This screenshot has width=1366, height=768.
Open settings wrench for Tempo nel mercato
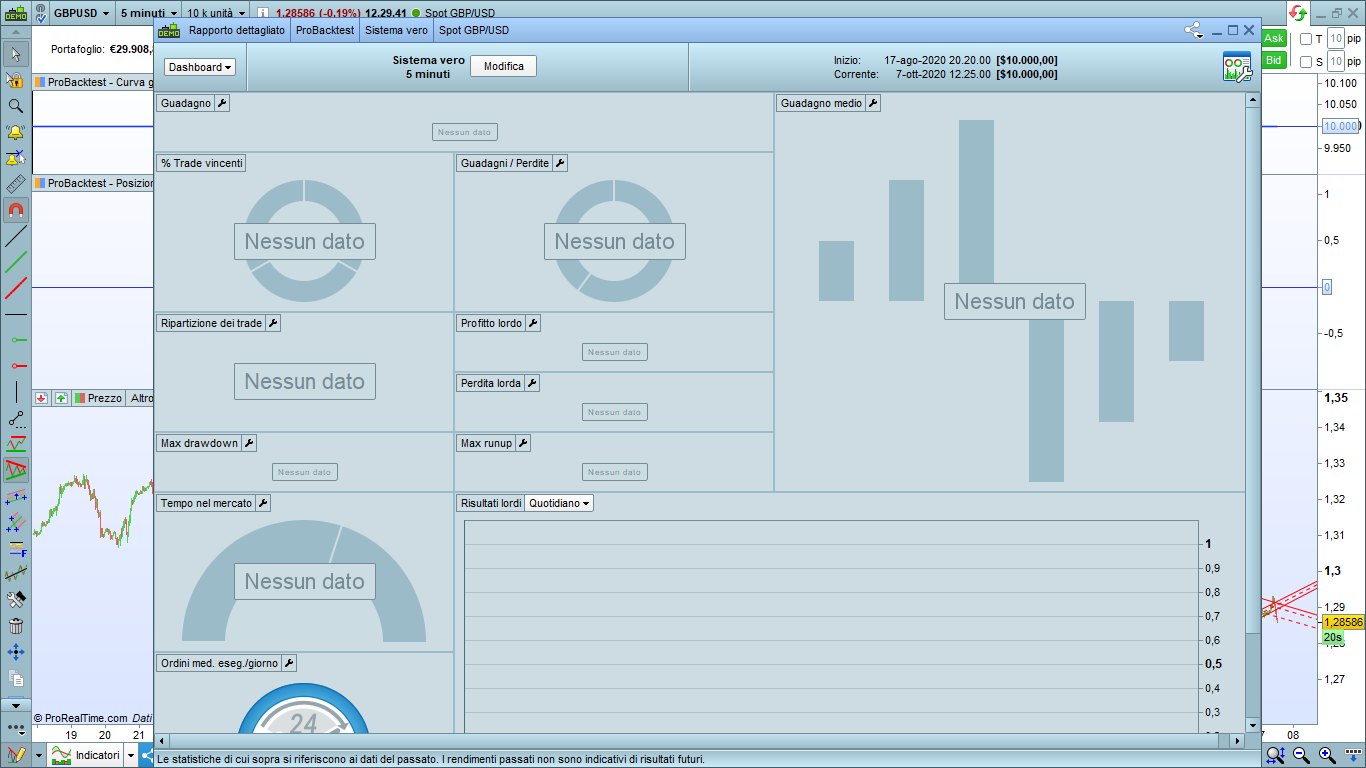(x=263, y=503)
